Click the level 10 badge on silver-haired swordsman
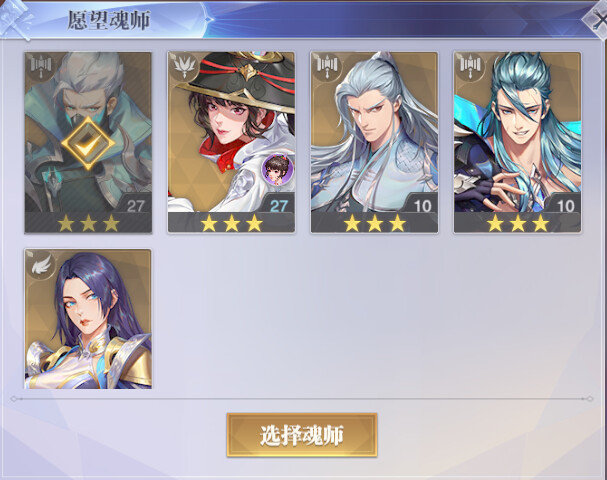Screen dimensions: 607x480 click(x=422, y=206)
